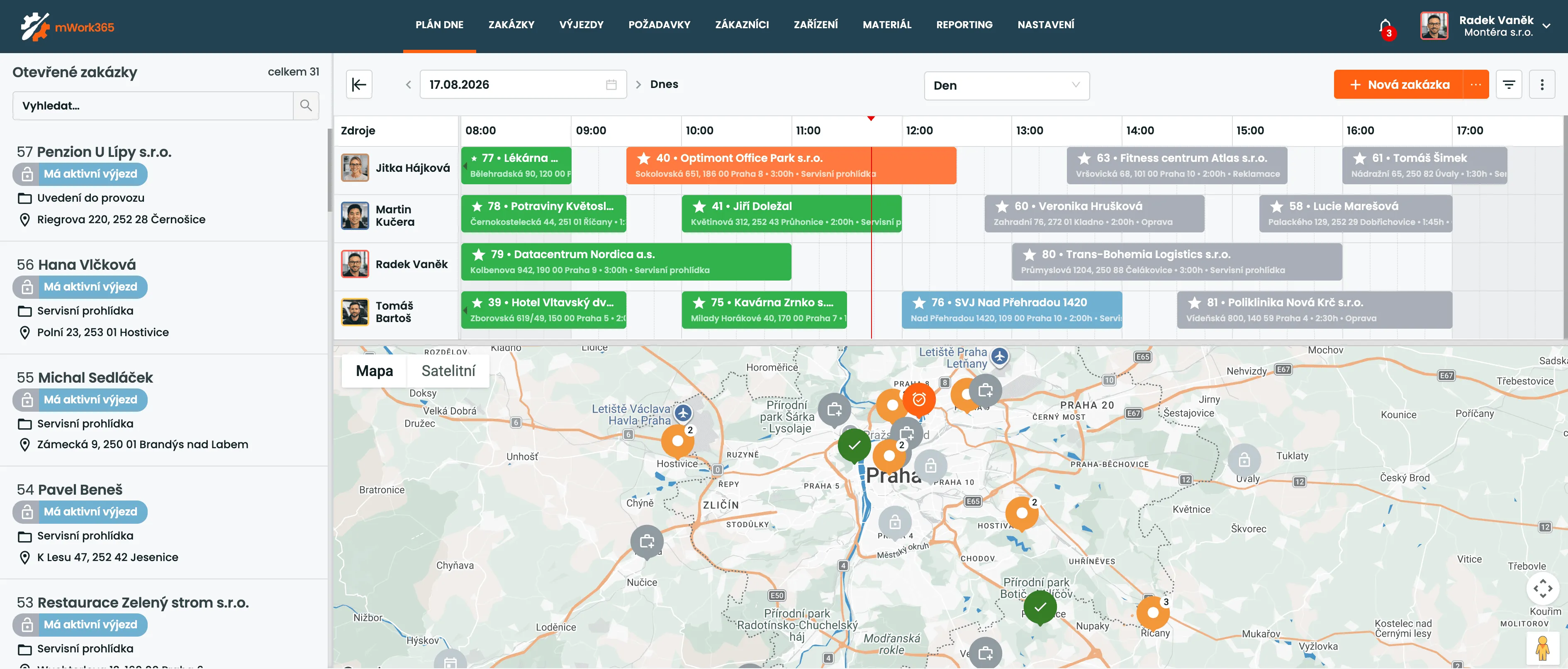
Task: Expand the user account menu chevron
Action: 1547,26
